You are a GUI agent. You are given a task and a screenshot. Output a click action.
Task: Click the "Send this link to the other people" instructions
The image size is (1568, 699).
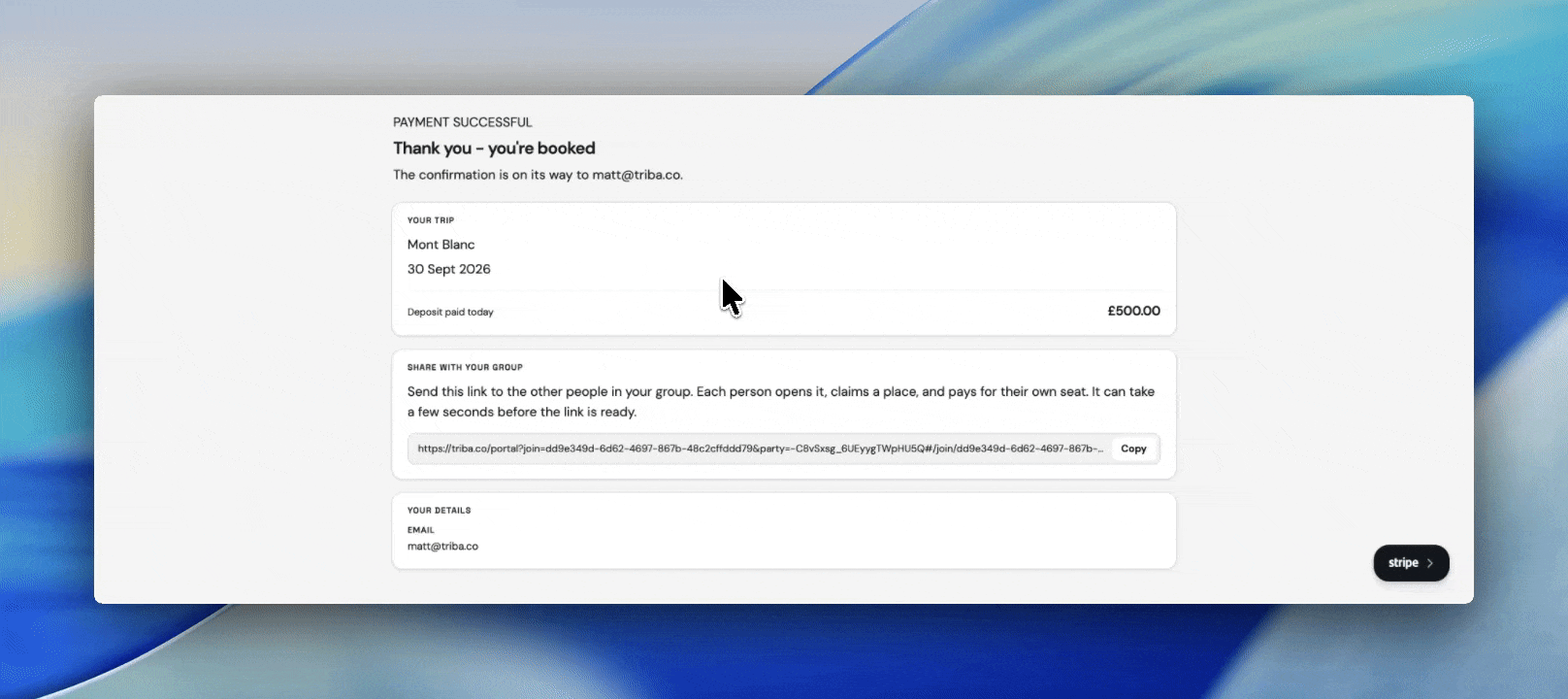click(781, 402)
